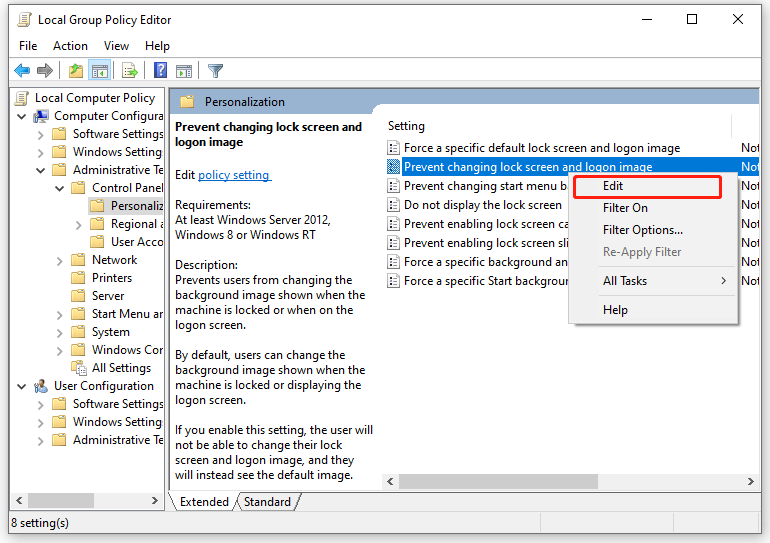Click the User Configuration user icon
This screenshot has height=543, width=770.
(x=41, y=386)
